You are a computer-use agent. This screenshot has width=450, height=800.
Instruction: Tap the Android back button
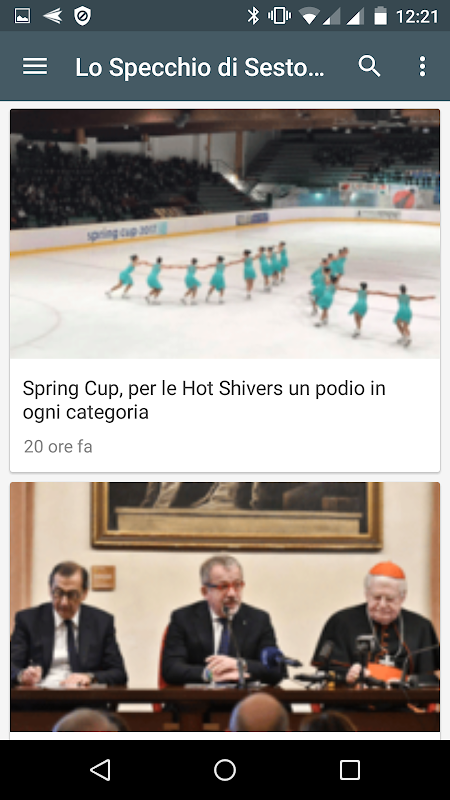click(x=100, y=770)
